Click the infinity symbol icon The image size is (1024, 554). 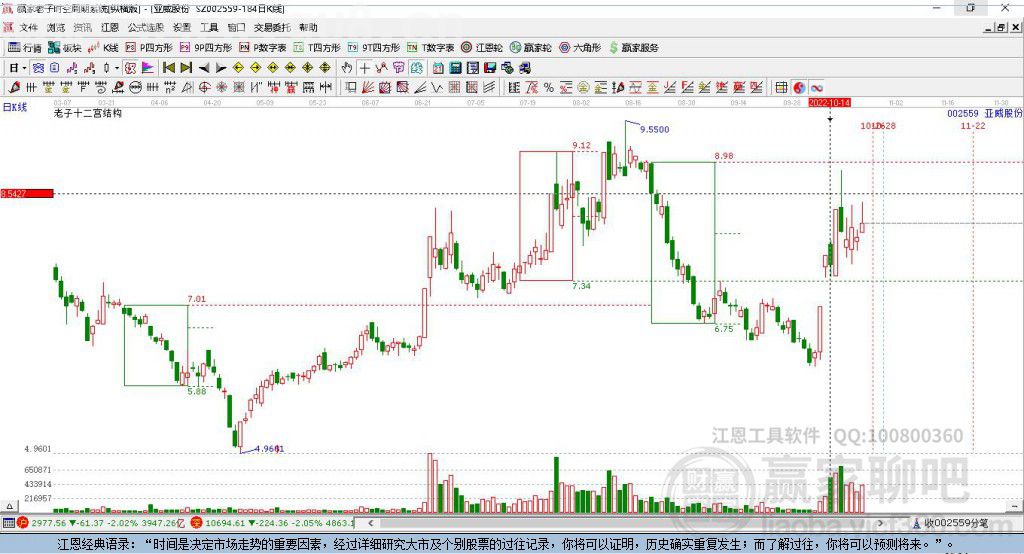816,88
